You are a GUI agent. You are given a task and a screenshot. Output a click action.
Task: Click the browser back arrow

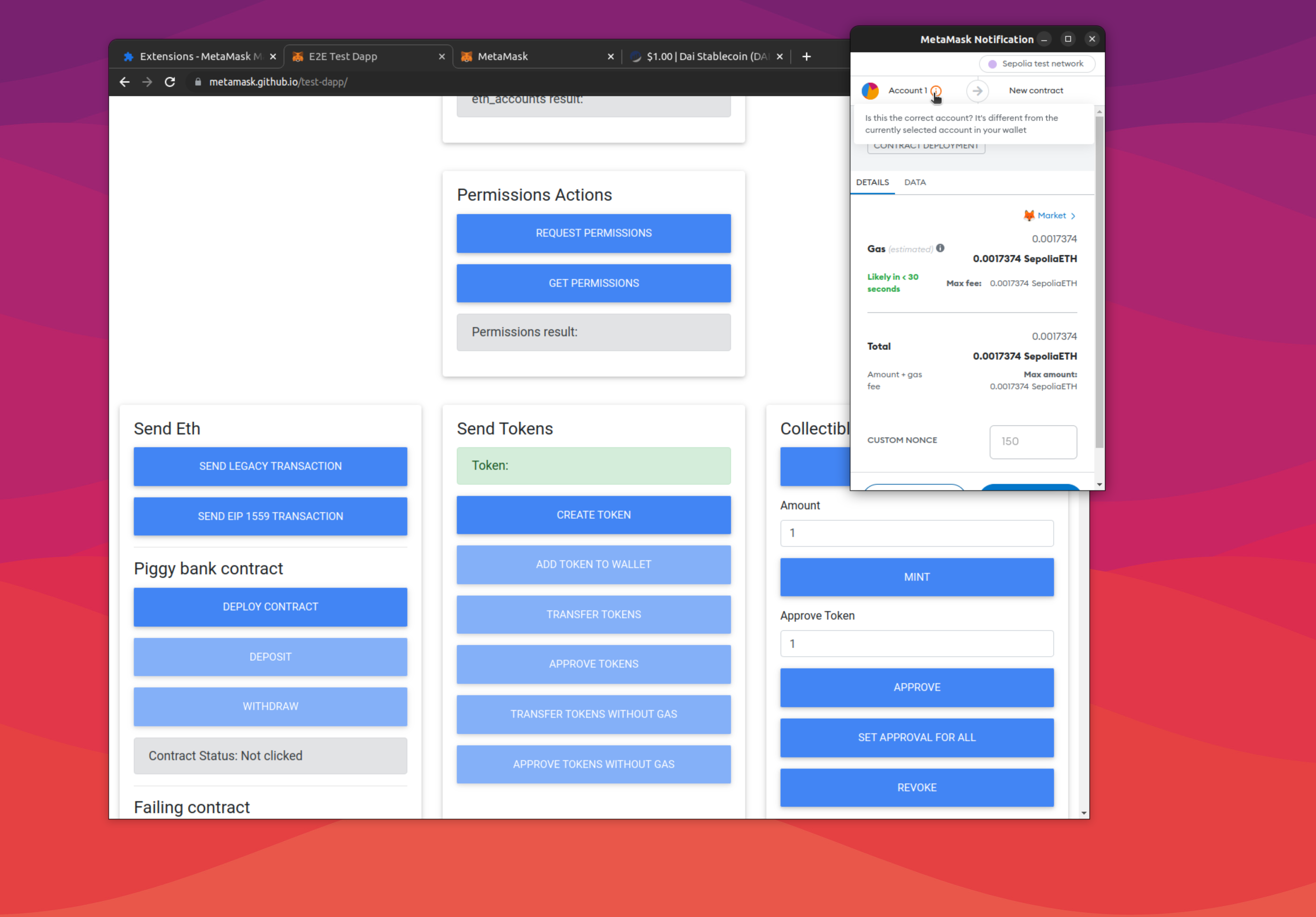(124, 82)
